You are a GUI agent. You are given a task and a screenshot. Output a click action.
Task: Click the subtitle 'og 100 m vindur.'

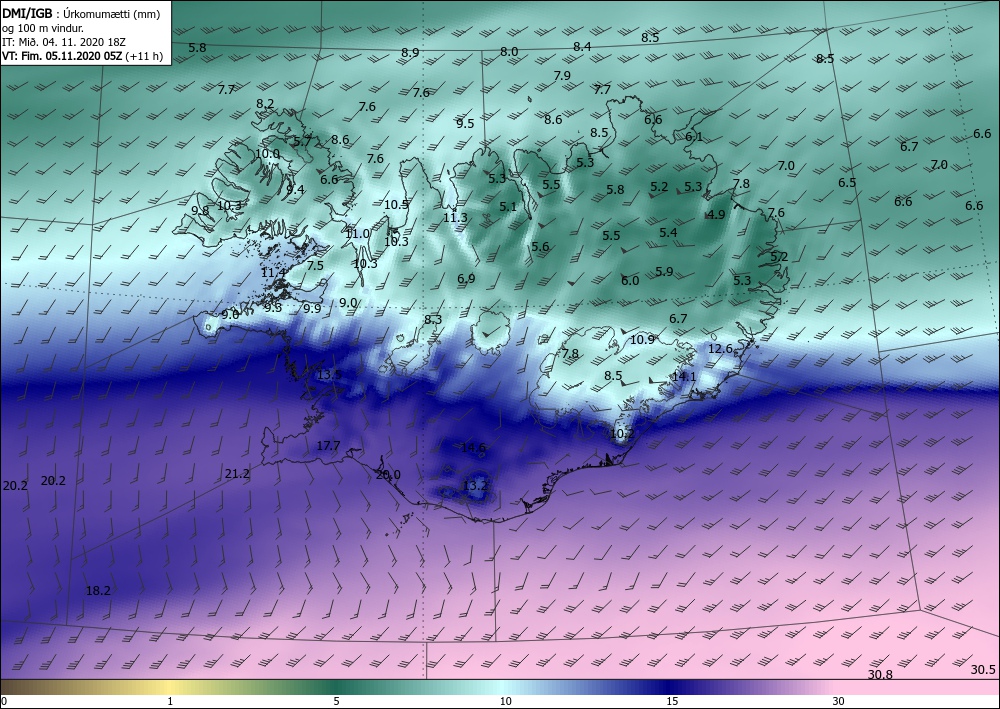[43, 28]
